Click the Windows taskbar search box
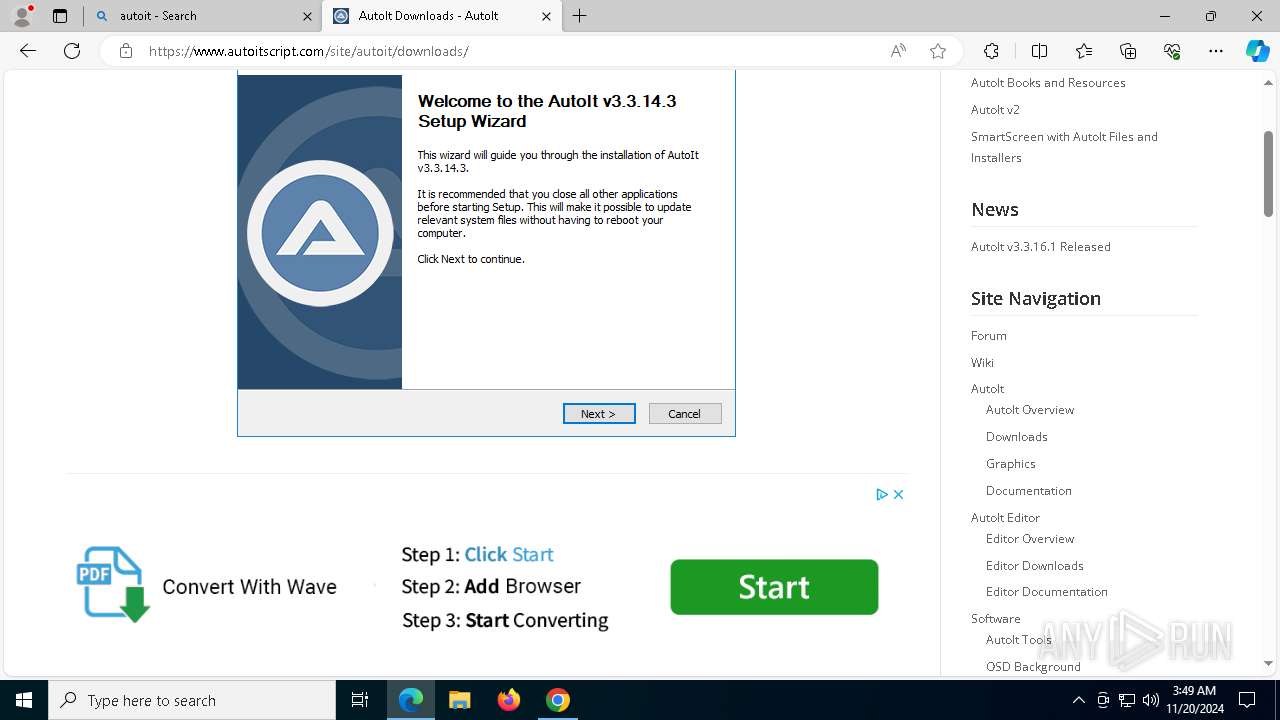Image resolution: width=1280 pixels, height=720 pixels. click(x=192, y=700)
